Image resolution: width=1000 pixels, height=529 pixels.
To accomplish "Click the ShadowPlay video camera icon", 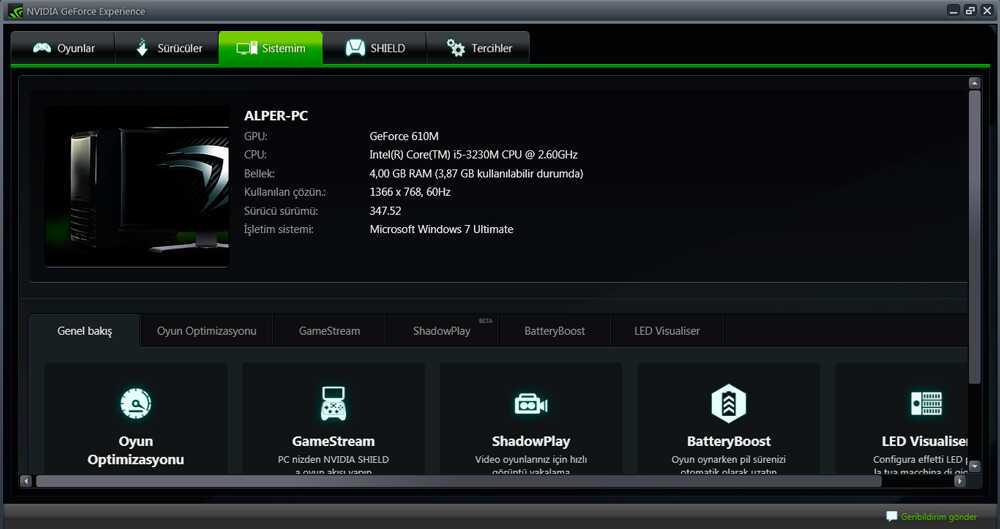I will [530, 403].
